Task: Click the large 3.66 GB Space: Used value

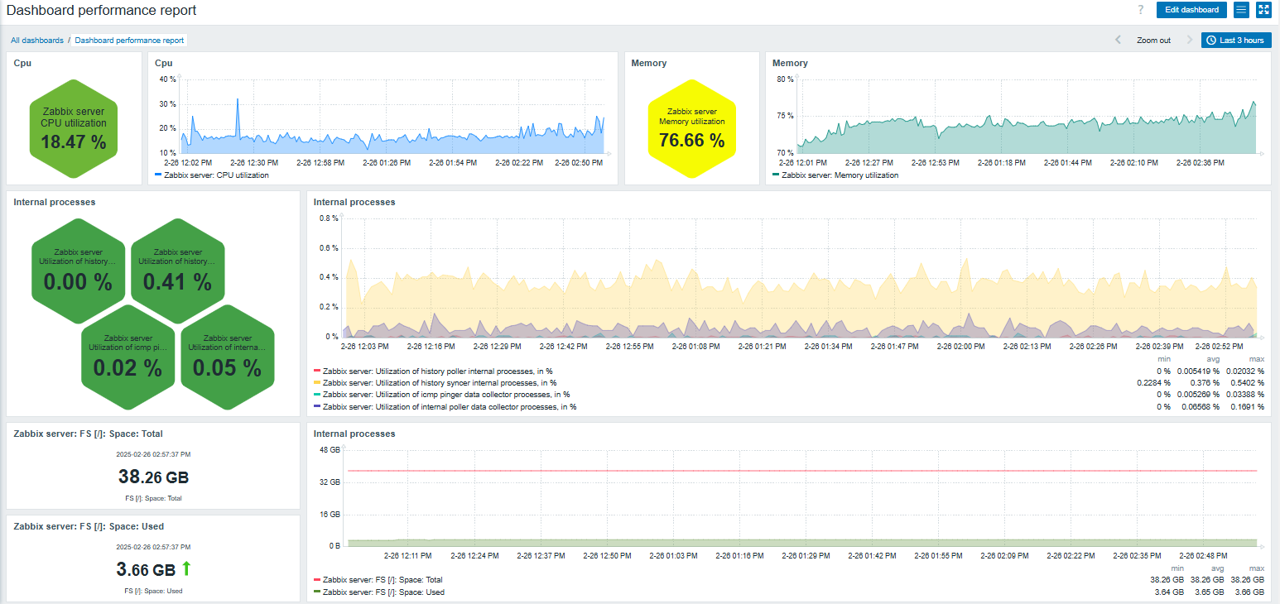Action: pyautogui.click(x=146, y=570)
